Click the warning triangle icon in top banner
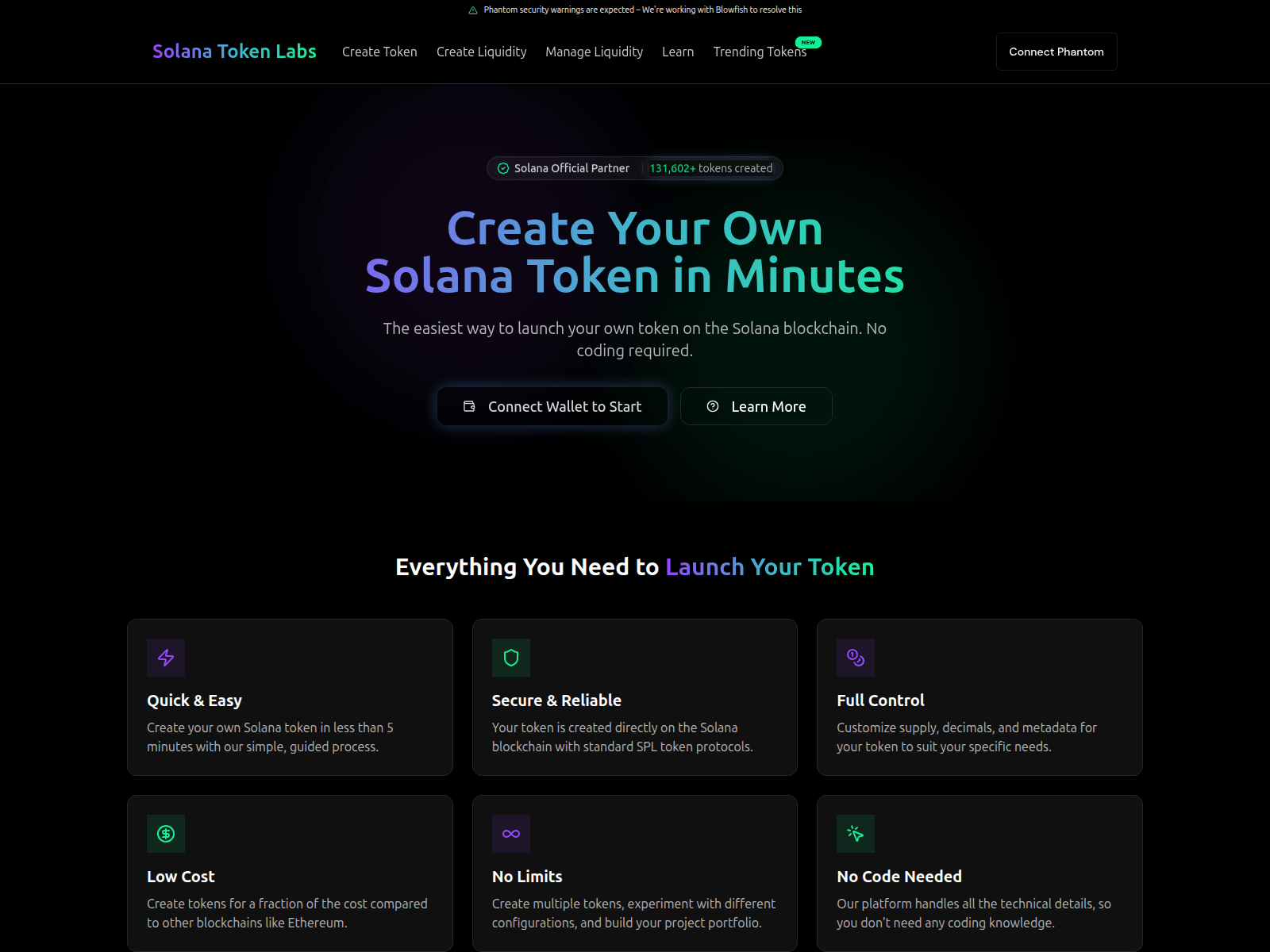This screenshot has width=1270, height=952. pos(473,10)
